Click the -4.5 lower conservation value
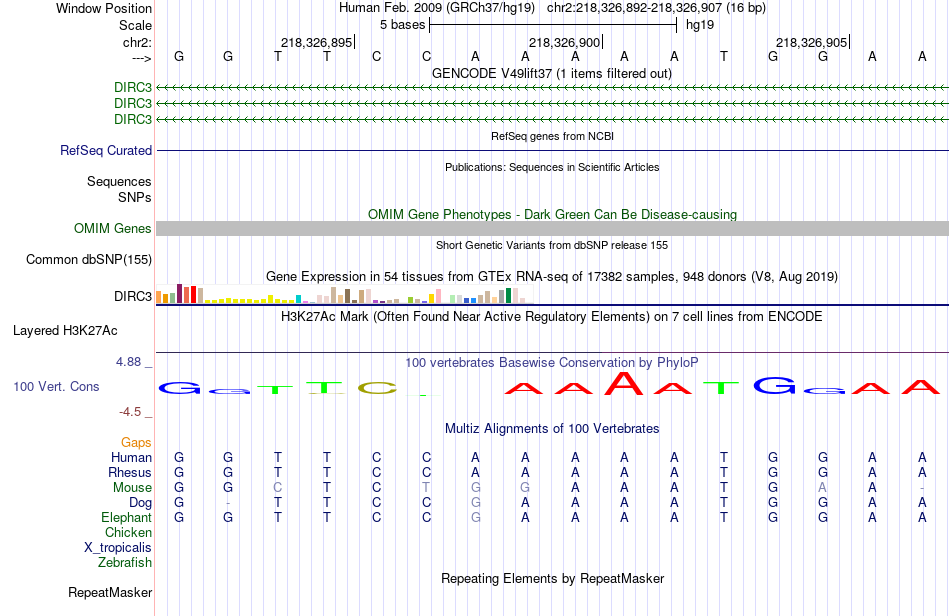The height and width of the screenshot is (616, 950). [130, 412]
